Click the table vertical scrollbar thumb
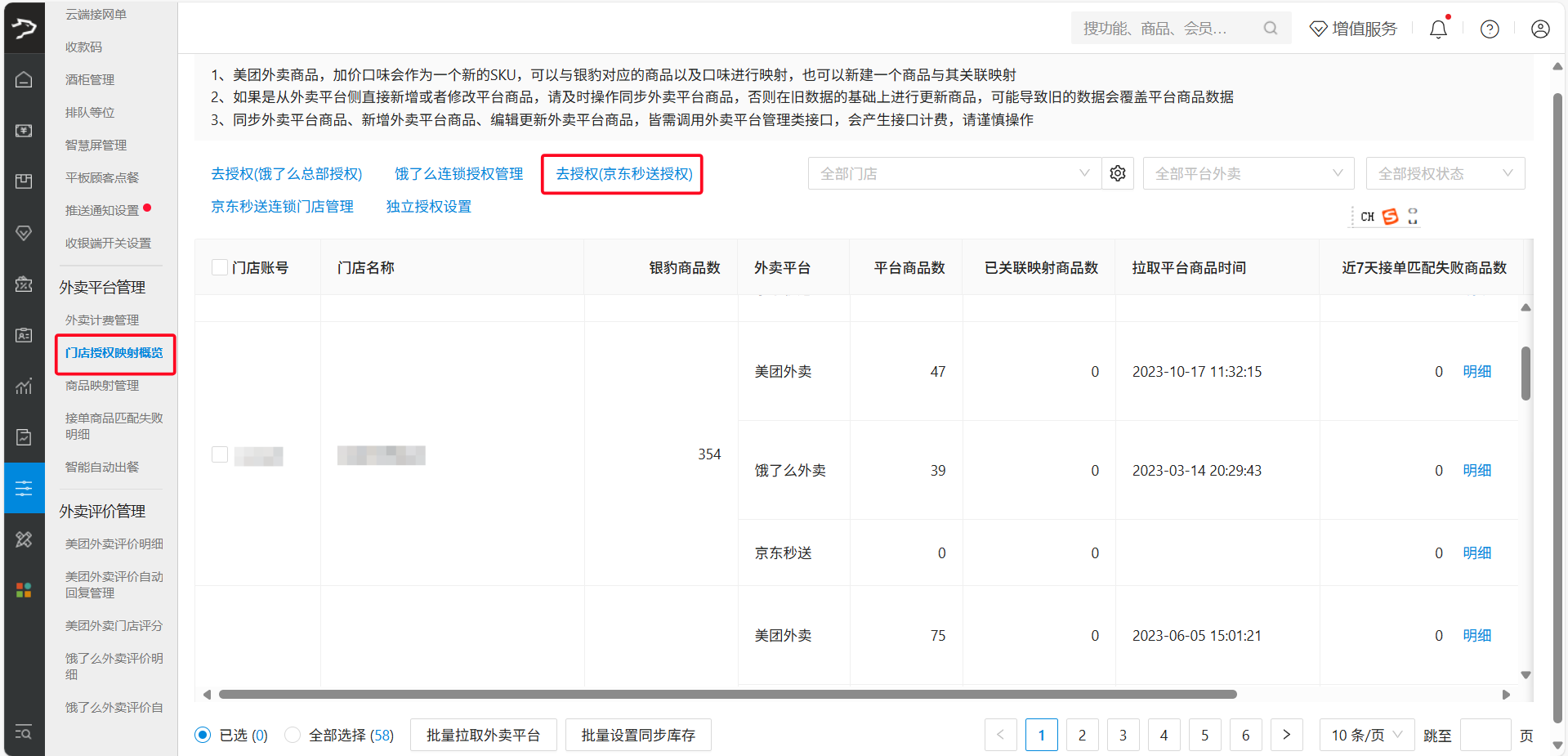Image resolution: width=1568 pixels, height=756 pixels. click(1526, 374)
